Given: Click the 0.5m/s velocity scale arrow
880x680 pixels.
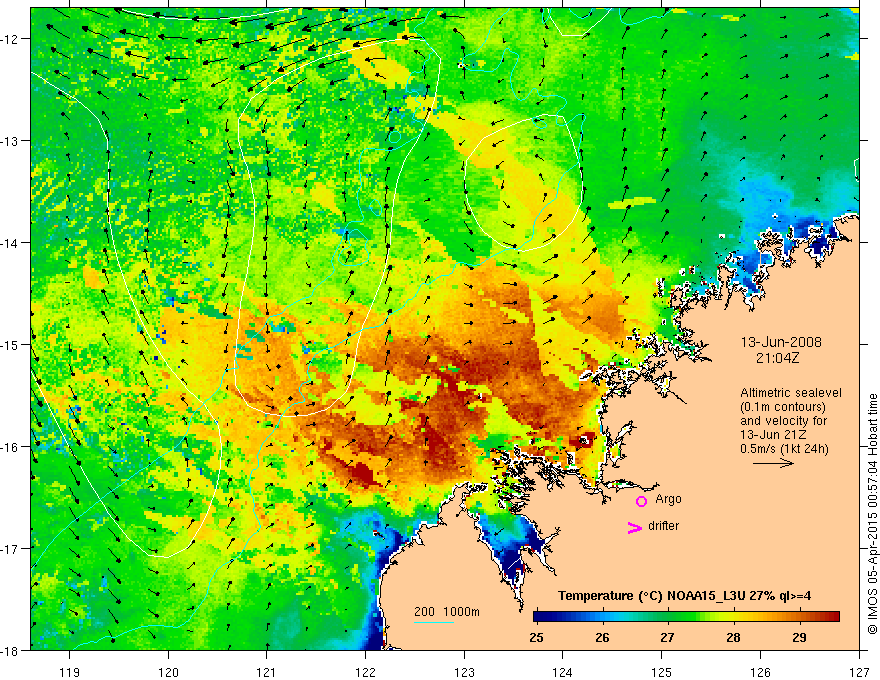Looking at the screenshot, I should (773, 463).
